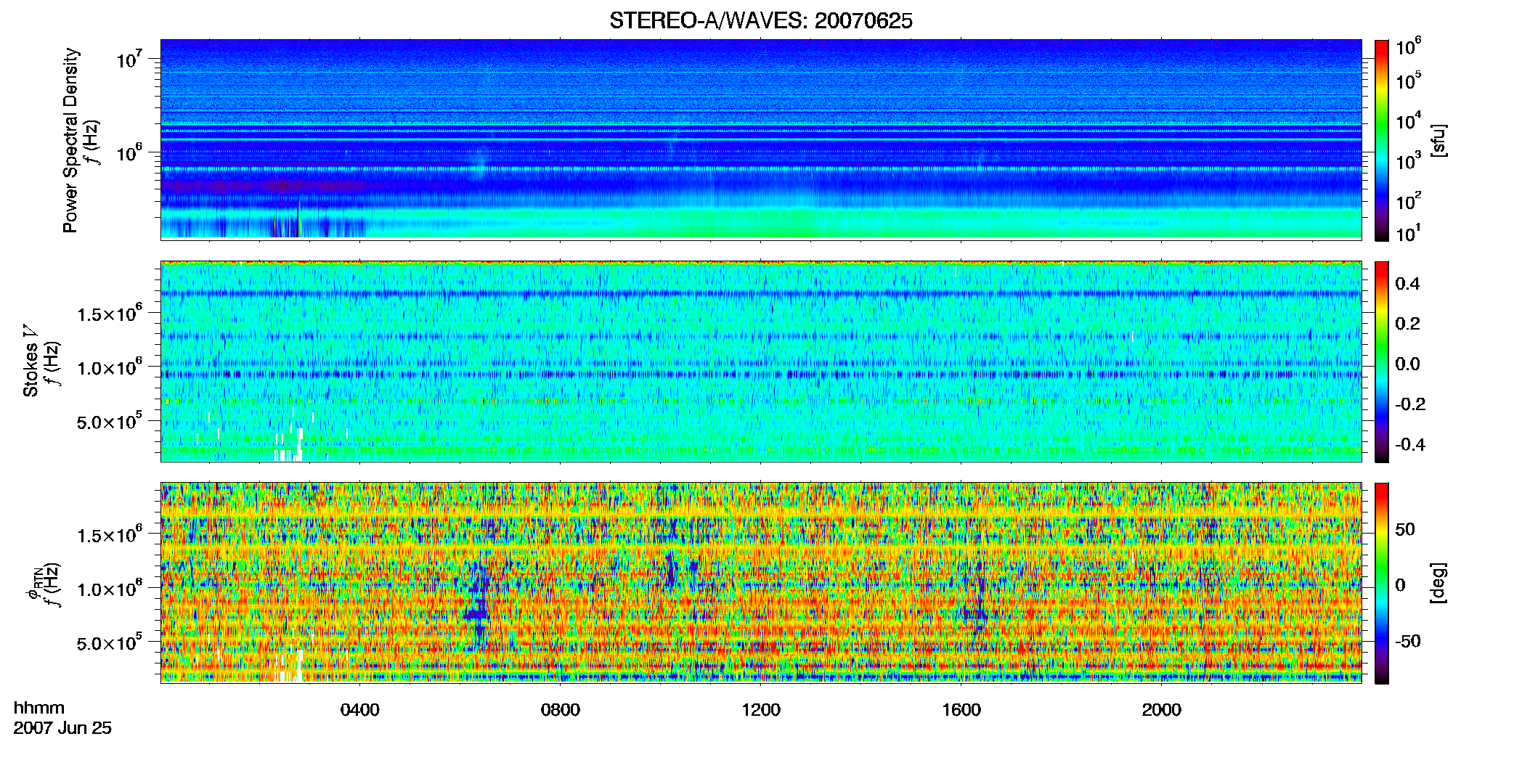This screenshot has height=784, width=1522.
Task: Click the STEREO-A/WAVES: 20070625 plot title
Action: click(760, 21)
